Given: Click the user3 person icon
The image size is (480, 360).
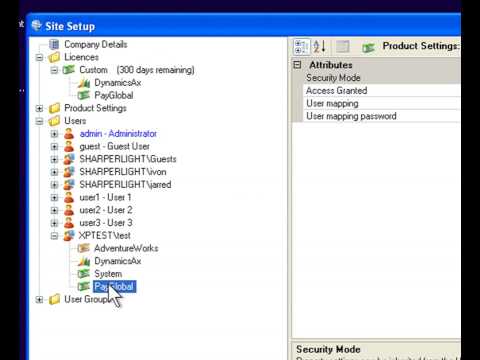Looking at the screenshot, I should 69,223.
